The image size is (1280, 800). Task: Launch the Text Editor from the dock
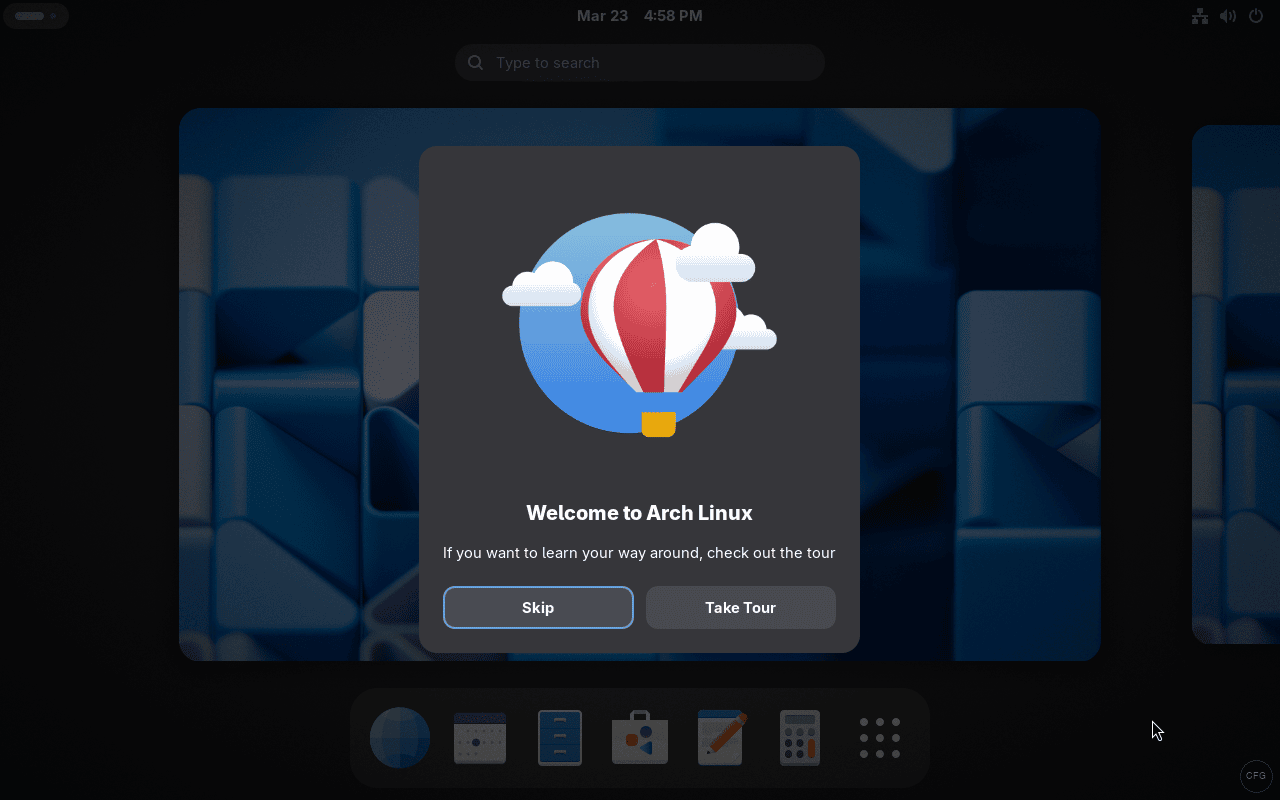point(719,737)
